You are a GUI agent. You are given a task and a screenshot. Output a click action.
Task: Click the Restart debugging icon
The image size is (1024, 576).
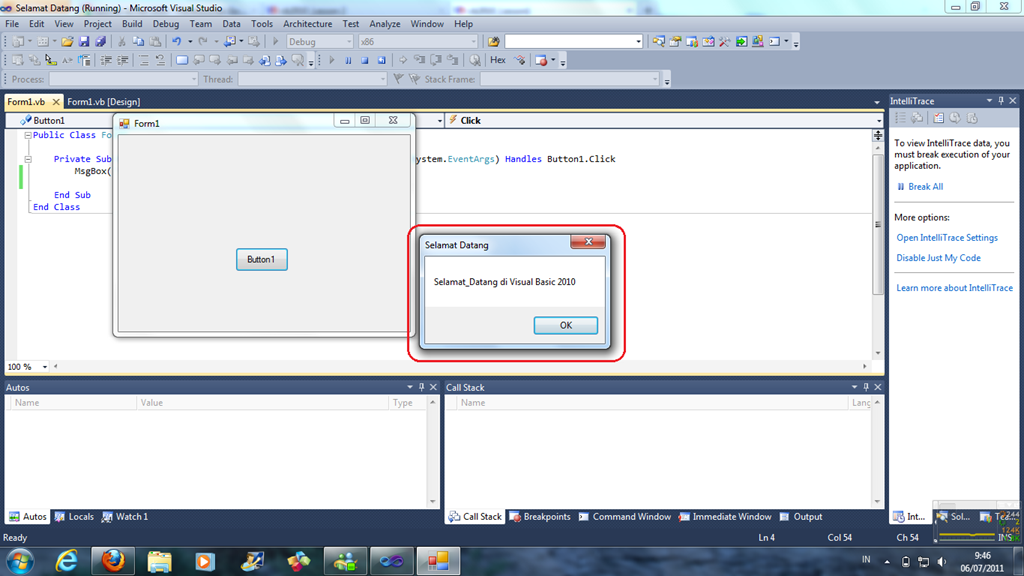(x=382, y=61)
